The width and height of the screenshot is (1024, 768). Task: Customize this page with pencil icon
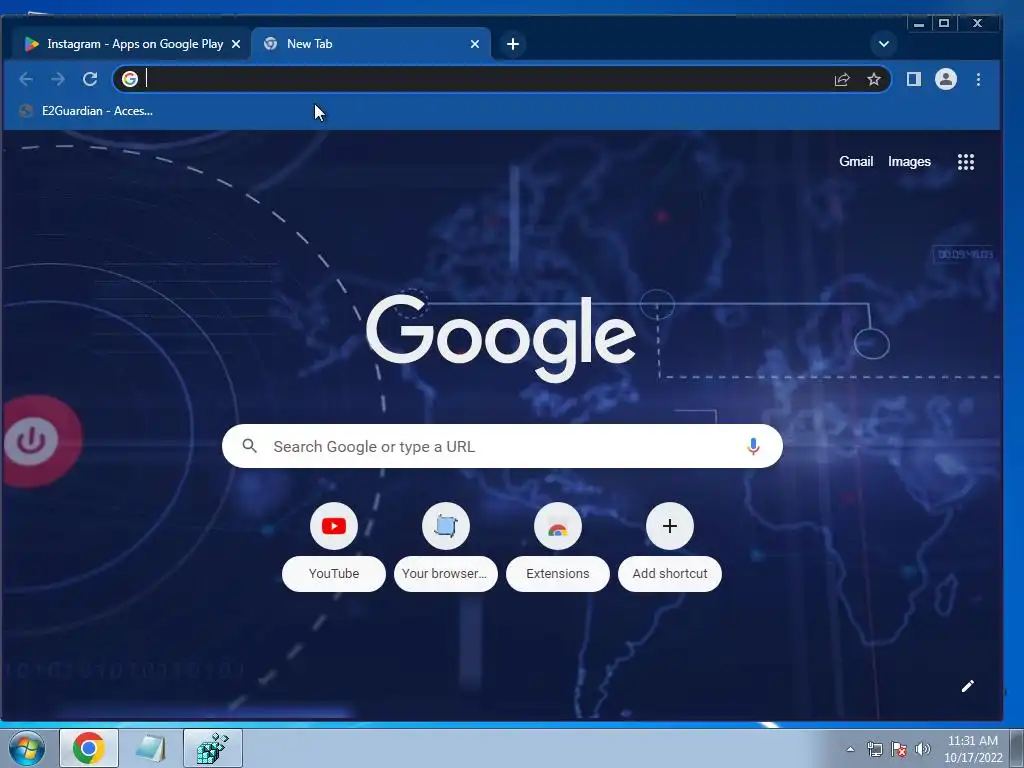point(968,686)
